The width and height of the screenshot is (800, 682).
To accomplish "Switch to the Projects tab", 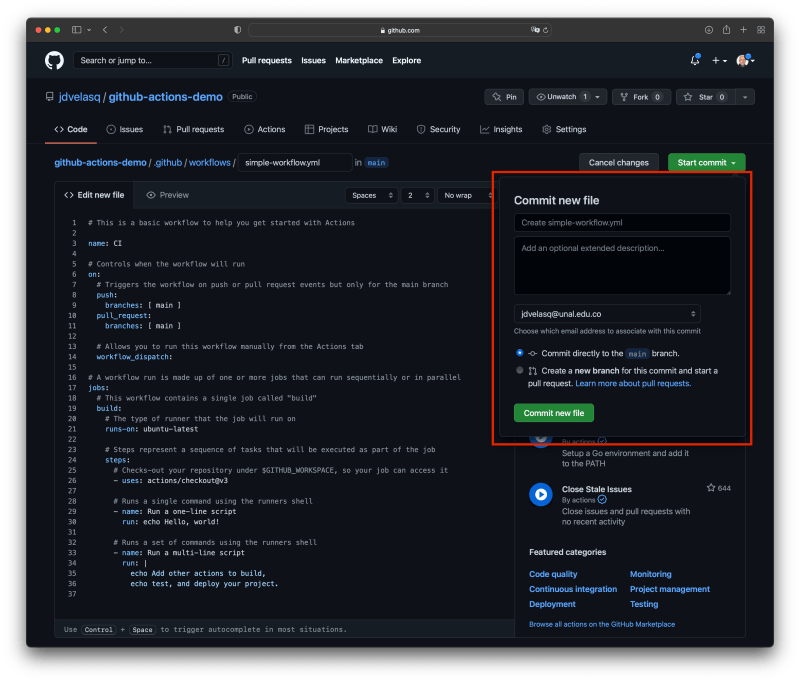I will (x=327, y=130).
